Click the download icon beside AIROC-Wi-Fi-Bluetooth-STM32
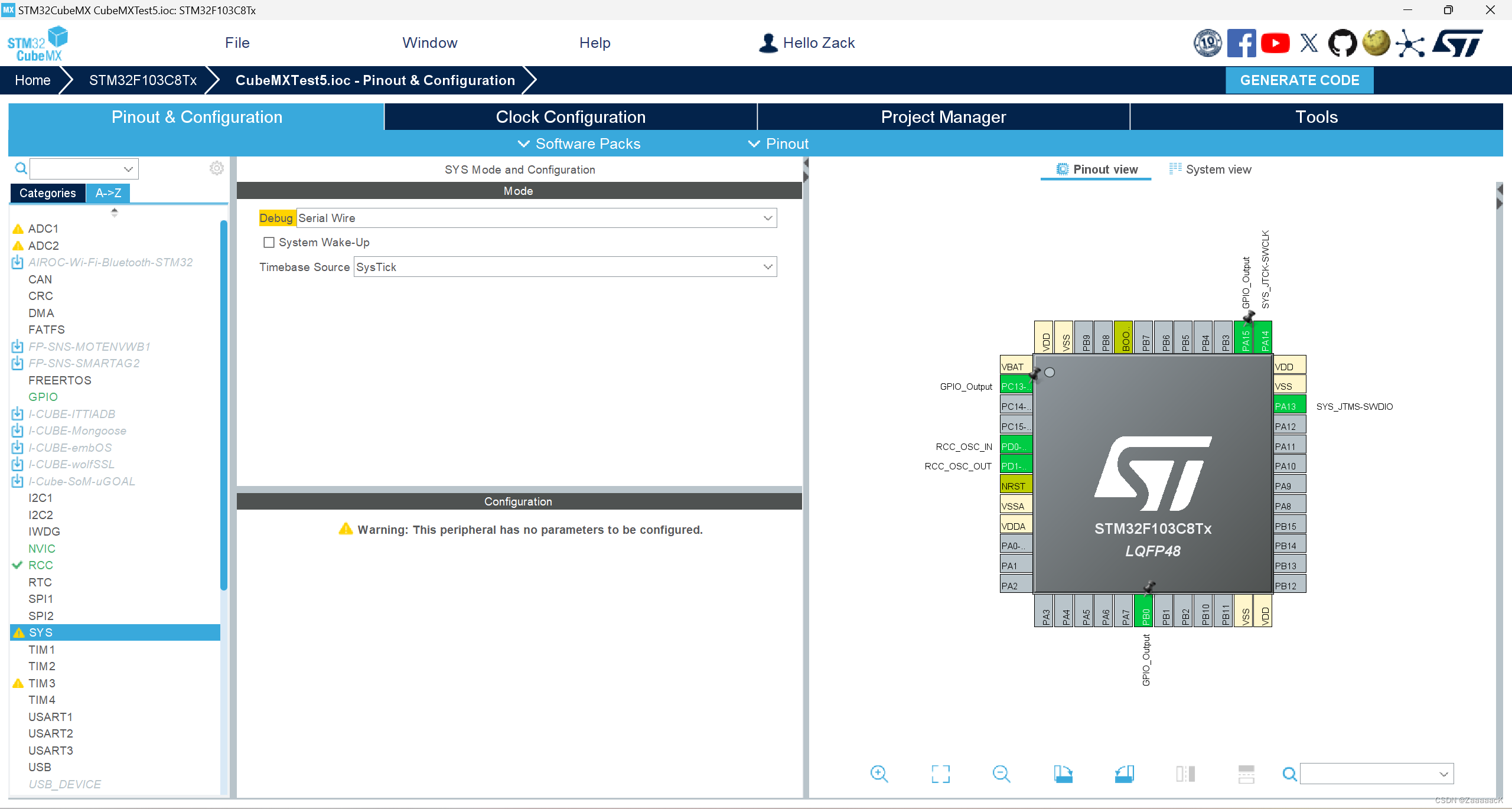Image resolution: width=1512 pixels, height=809 pixels. pos(17,262)
